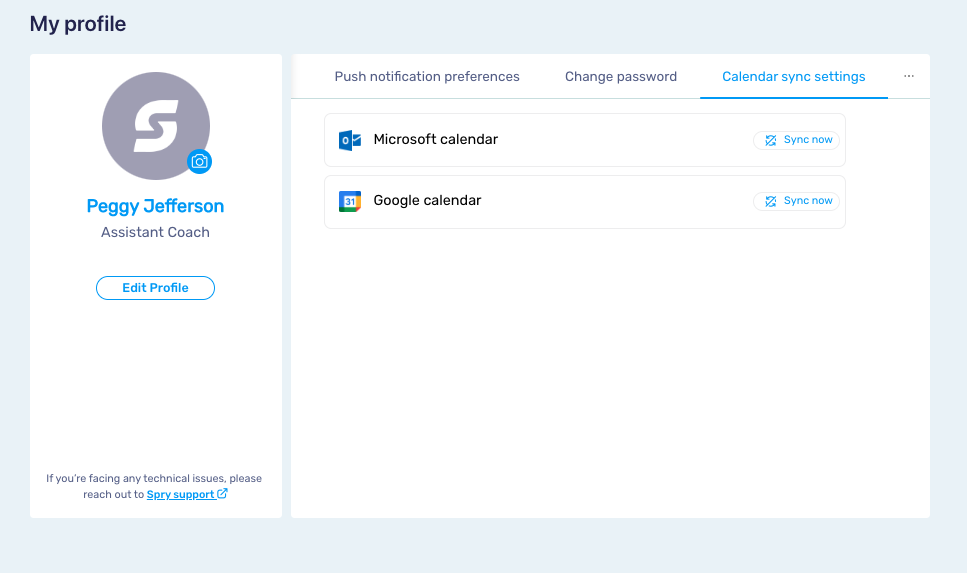Open the three-dots overflow tab menu

(x=909, y=76)
